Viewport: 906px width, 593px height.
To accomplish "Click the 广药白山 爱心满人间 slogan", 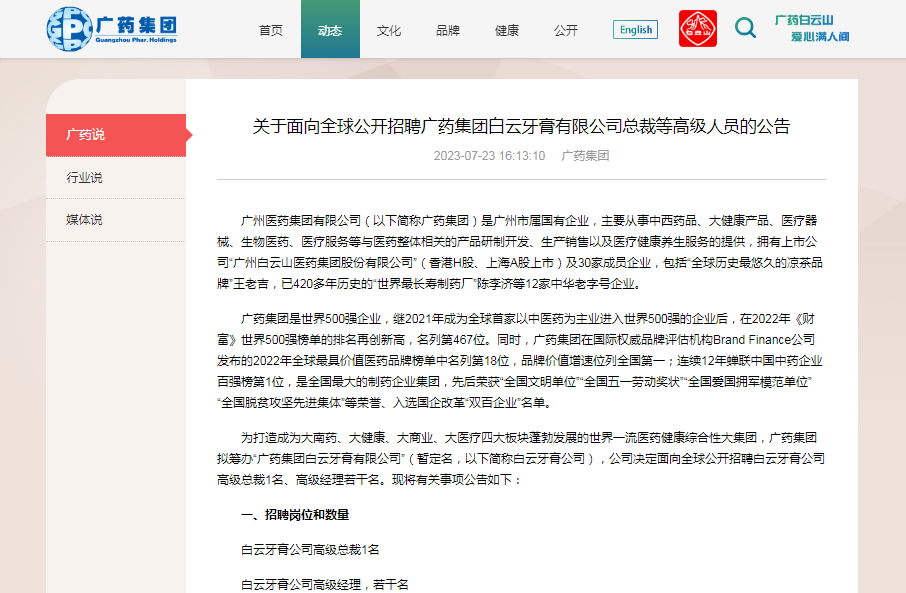I will click(812, 28).
